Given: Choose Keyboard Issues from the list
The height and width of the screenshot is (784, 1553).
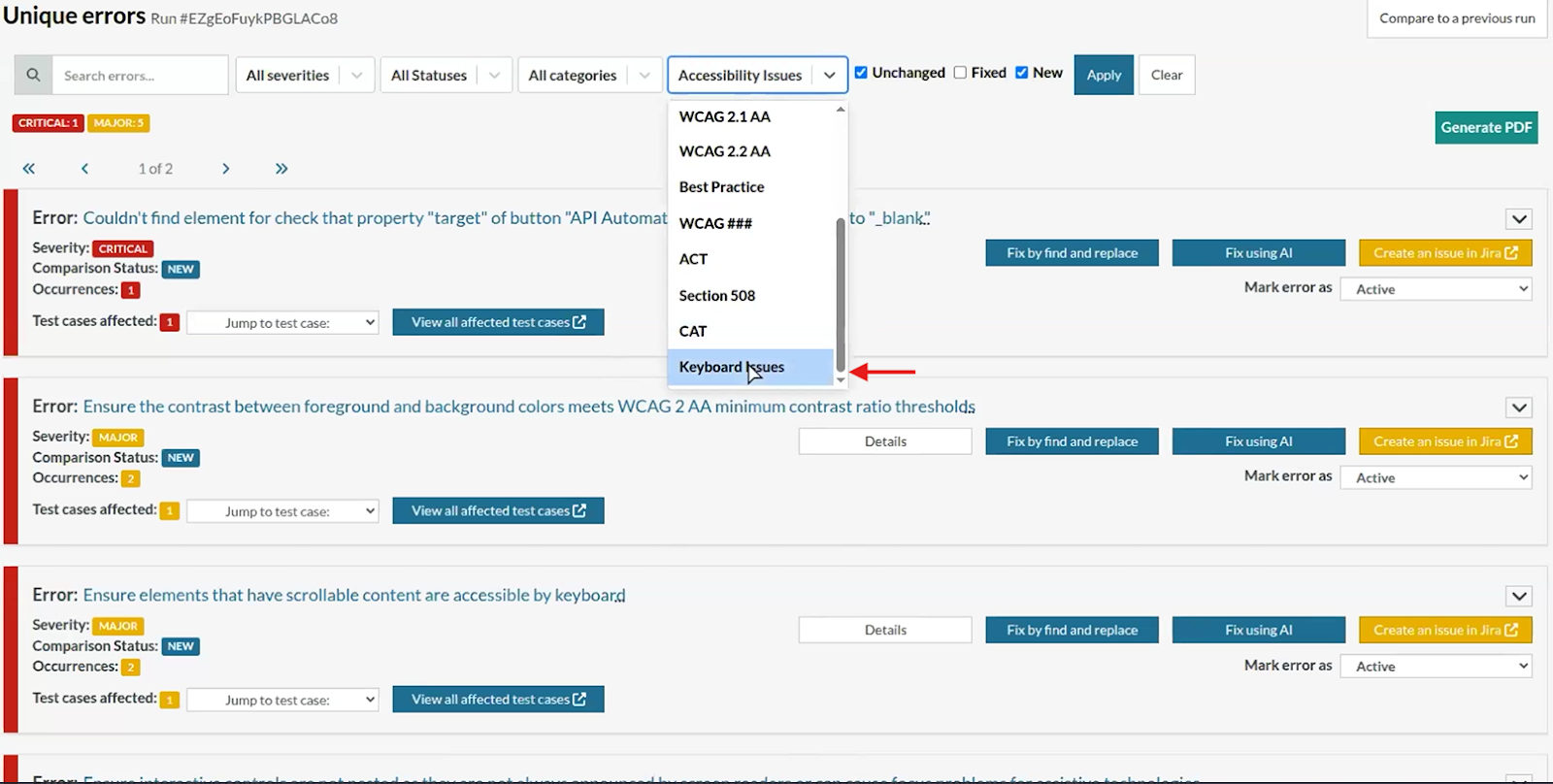Looking at the screenshot, I should pos(750,367).
